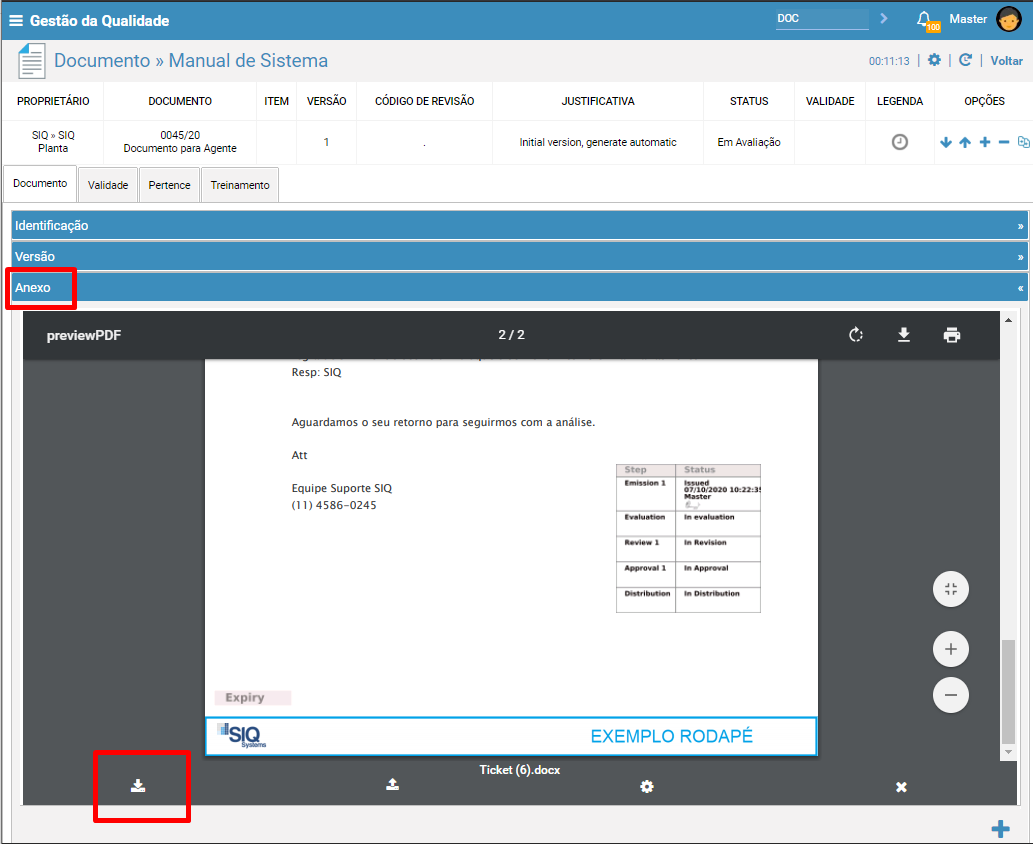Expand the Identificação section
The width and height of the screenshot is (1033, 844).
click(x=520, y=225)
